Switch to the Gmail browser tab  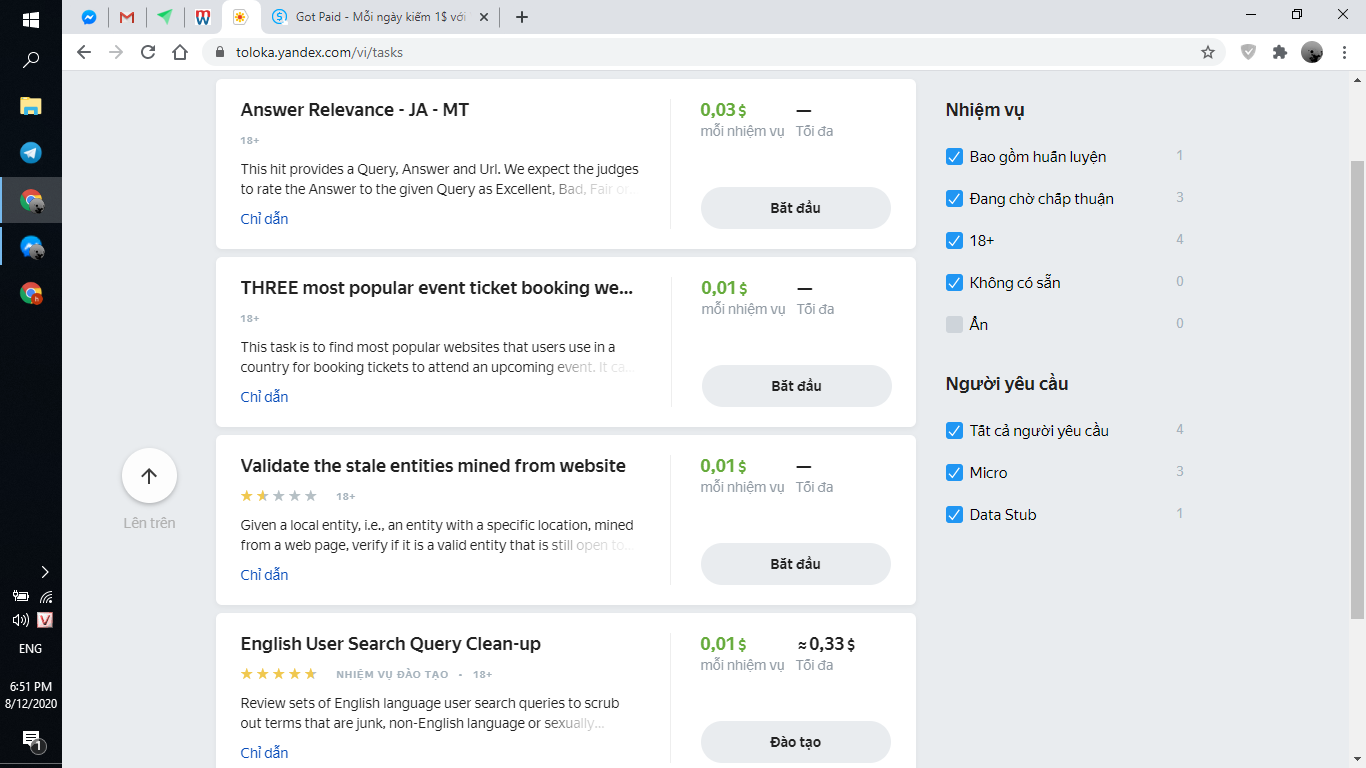[x=126, y=17]
